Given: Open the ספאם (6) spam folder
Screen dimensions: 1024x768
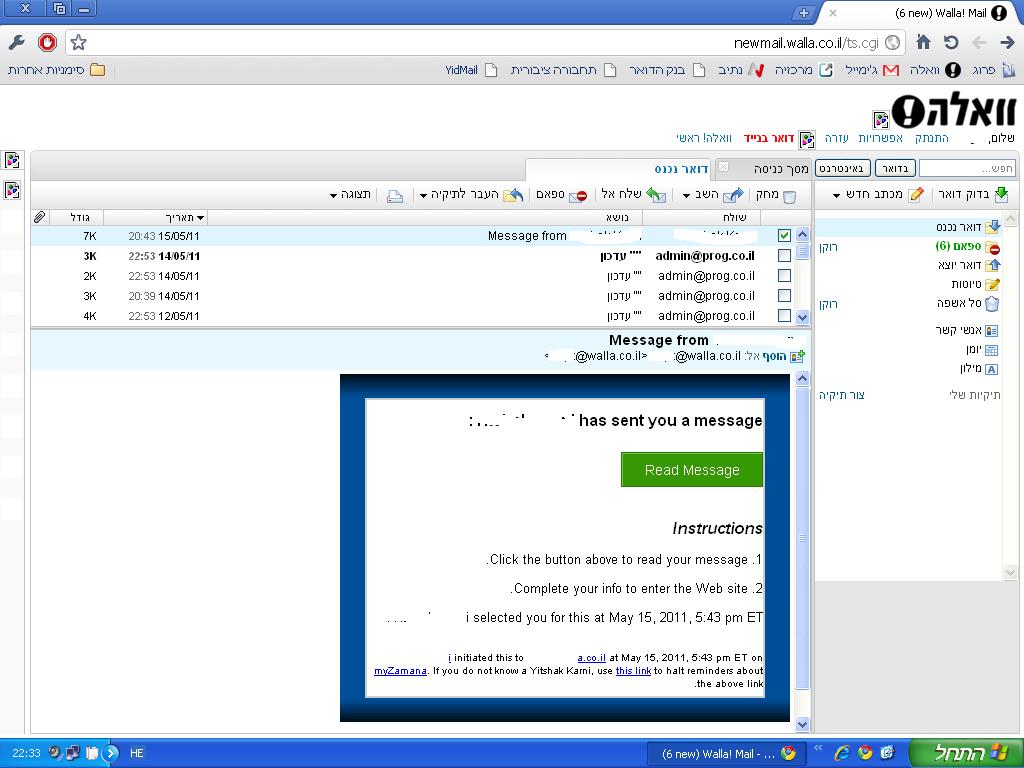Looking at the screenshot, I should pos(968,246).
